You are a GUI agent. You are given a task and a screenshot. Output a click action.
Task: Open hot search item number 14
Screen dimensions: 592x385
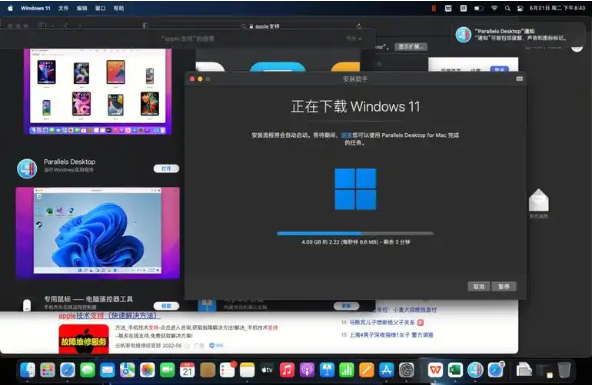tap(382, 322)
